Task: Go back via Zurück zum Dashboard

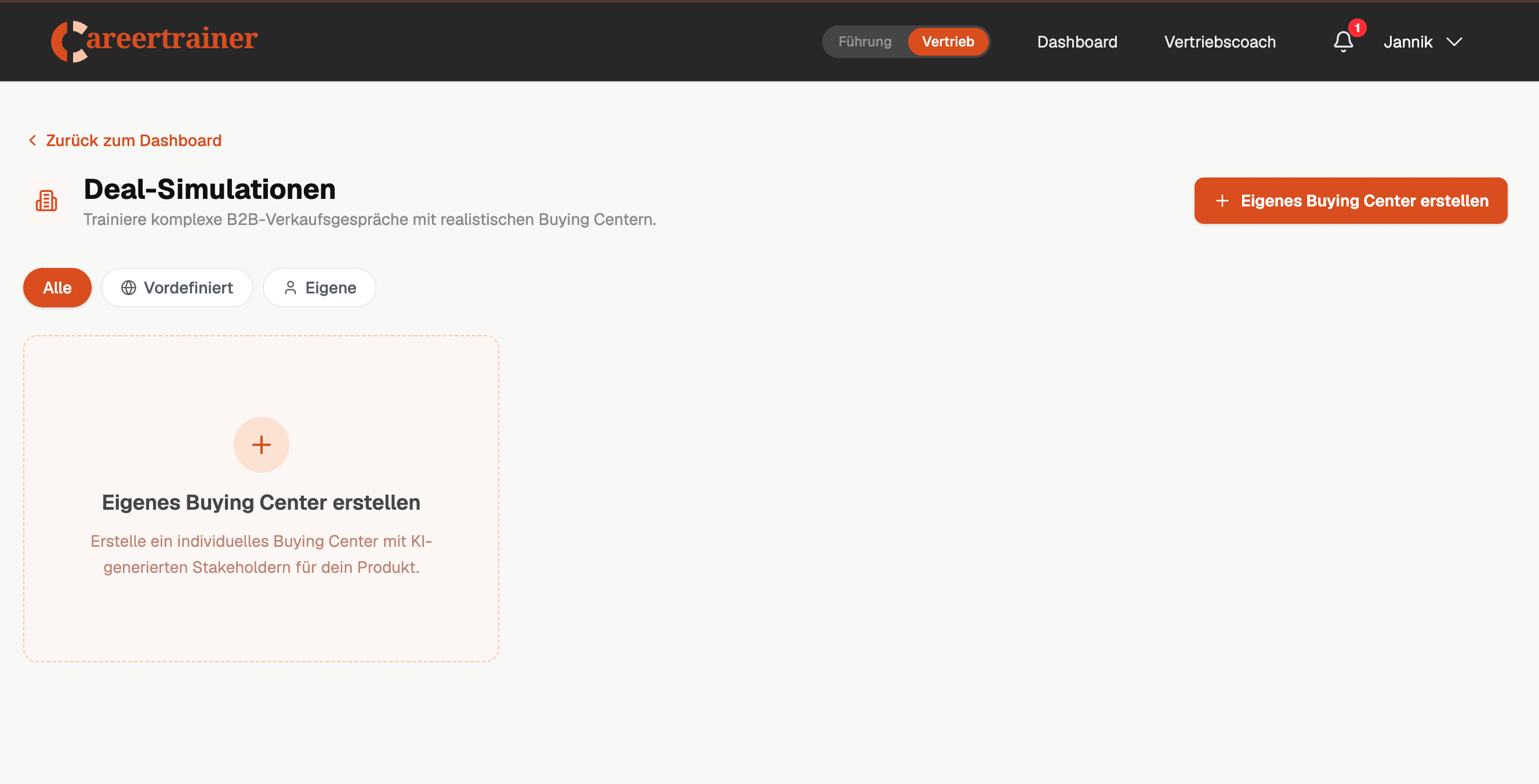Action: [133, 140]
